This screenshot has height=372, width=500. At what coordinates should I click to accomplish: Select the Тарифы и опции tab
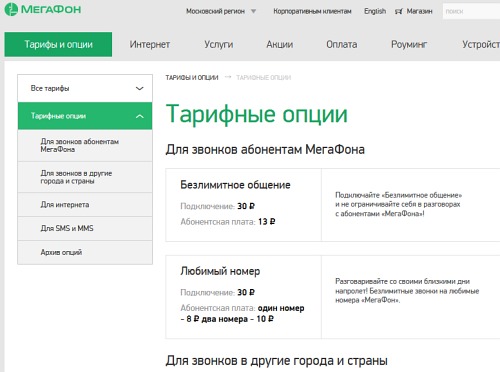coord(58,44)
